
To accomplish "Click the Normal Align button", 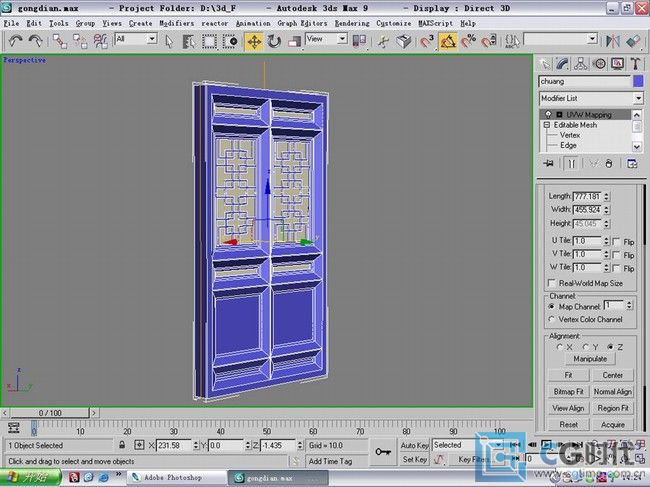I will pos(613,392).
